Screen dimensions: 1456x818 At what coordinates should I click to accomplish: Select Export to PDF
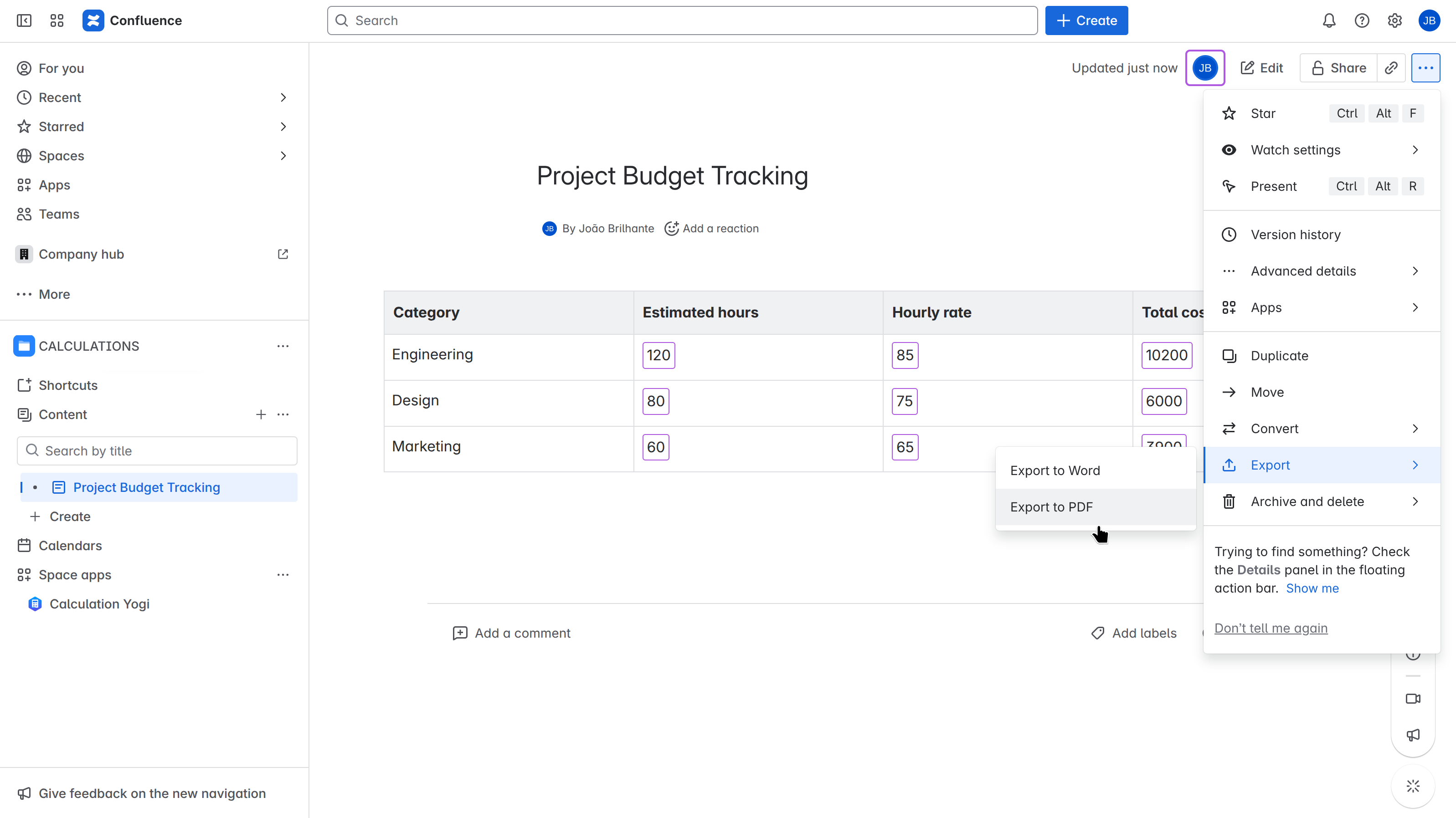click(1051, 507)
